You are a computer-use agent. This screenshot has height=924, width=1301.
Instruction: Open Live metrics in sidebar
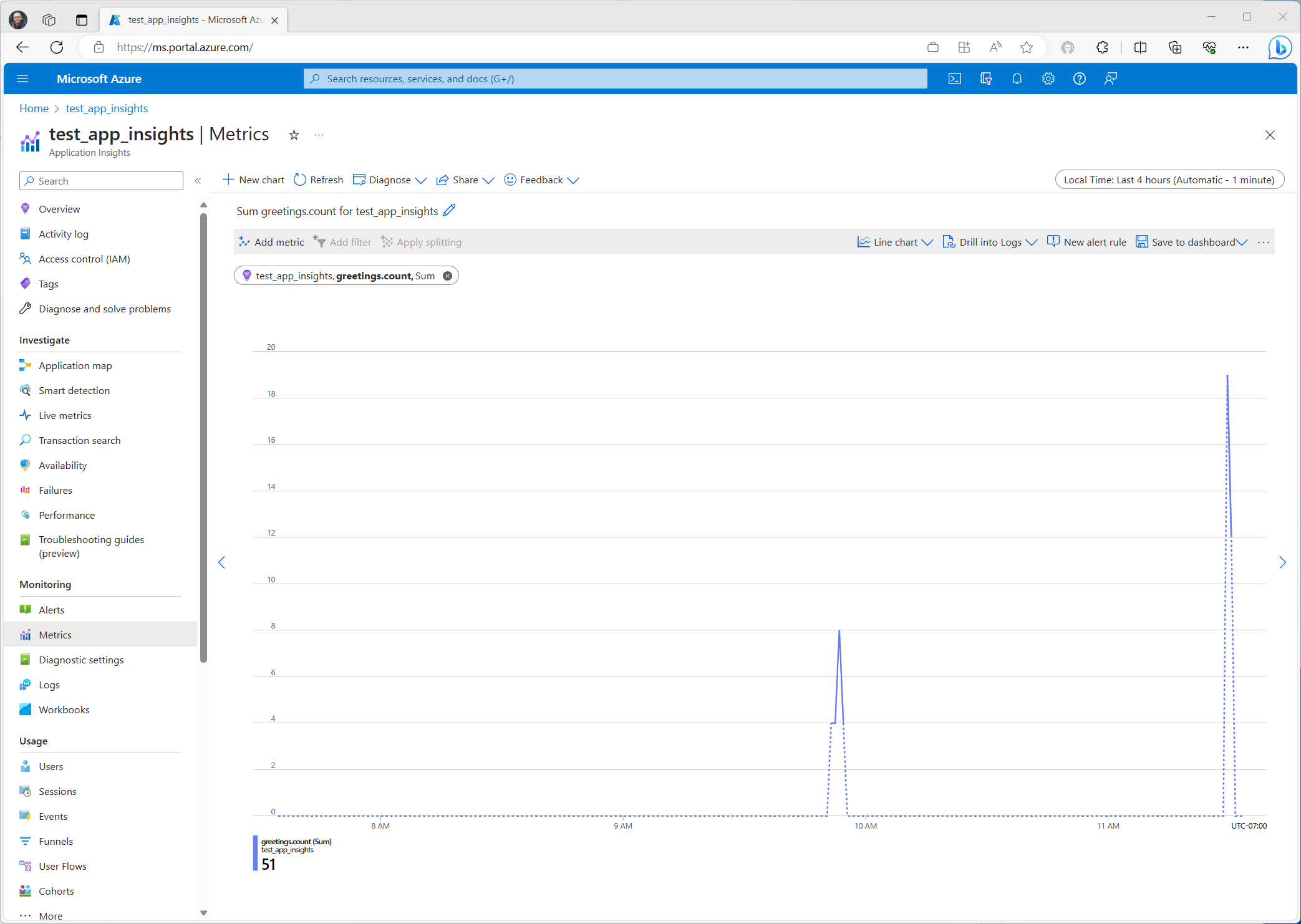coord(65,415)
